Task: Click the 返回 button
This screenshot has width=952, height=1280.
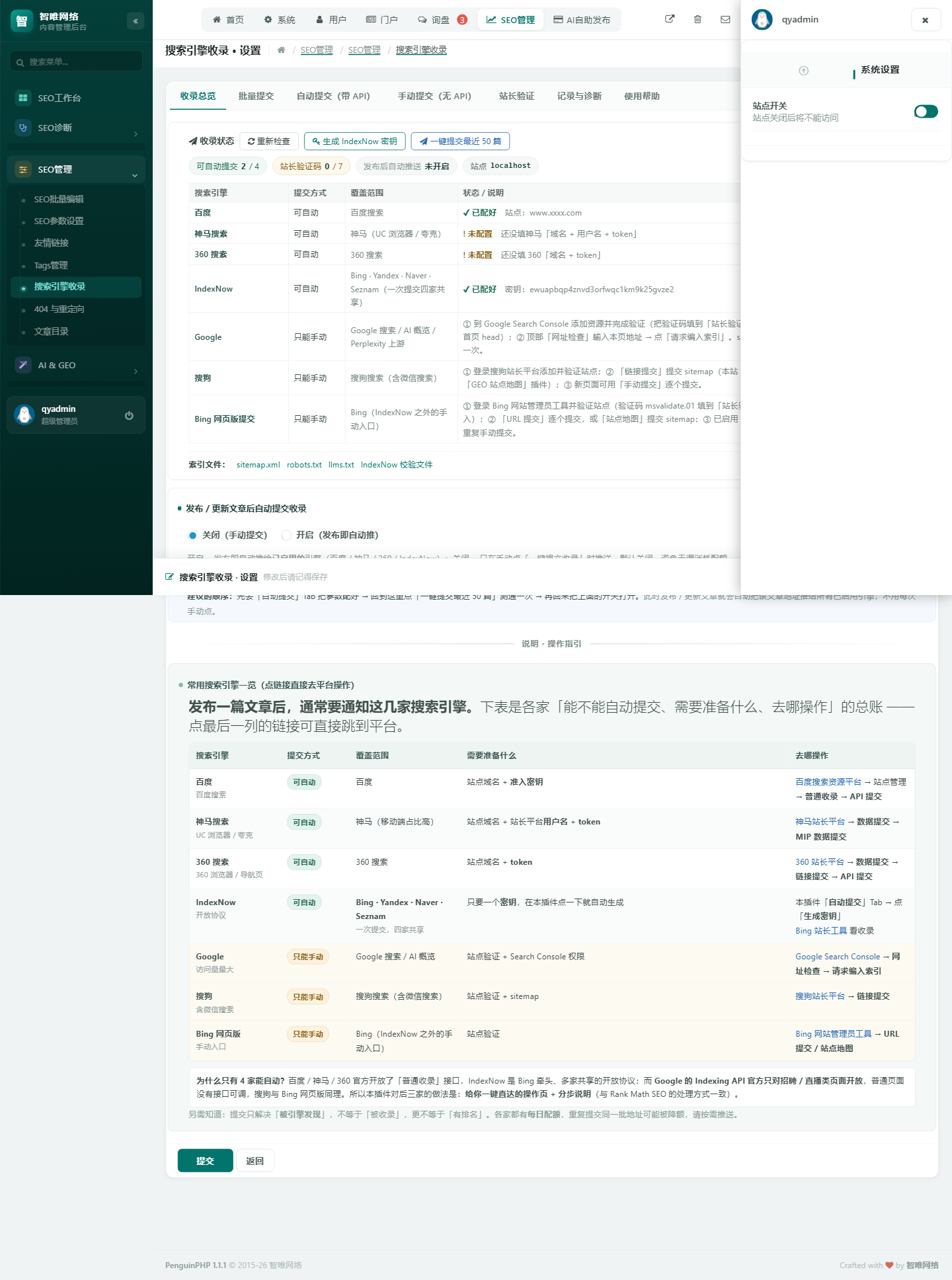Action: pos(255,1161)
